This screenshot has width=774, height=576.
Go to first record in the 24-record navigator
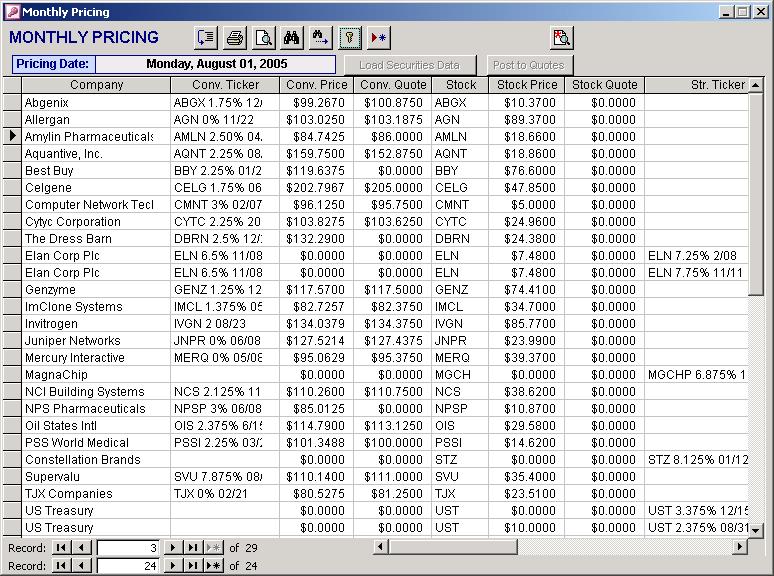[x=61, y=566]
